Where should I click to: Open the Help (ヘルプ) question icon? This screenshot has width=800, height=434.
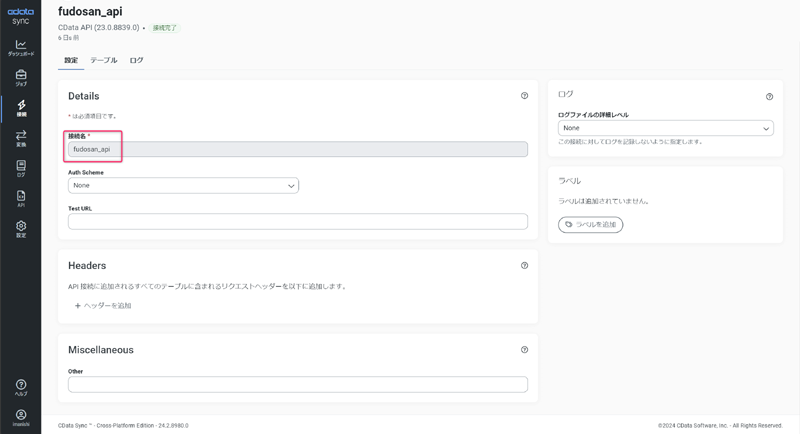21,387
